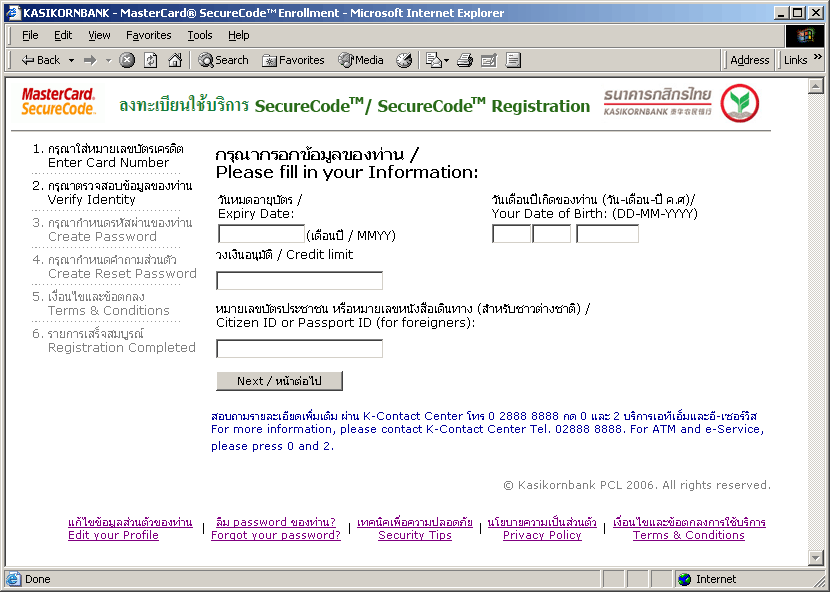Image resolution: width=830 pixels, height=592 pixels.
Task: Click the Credit limit input field
Action: coord(300,281)
